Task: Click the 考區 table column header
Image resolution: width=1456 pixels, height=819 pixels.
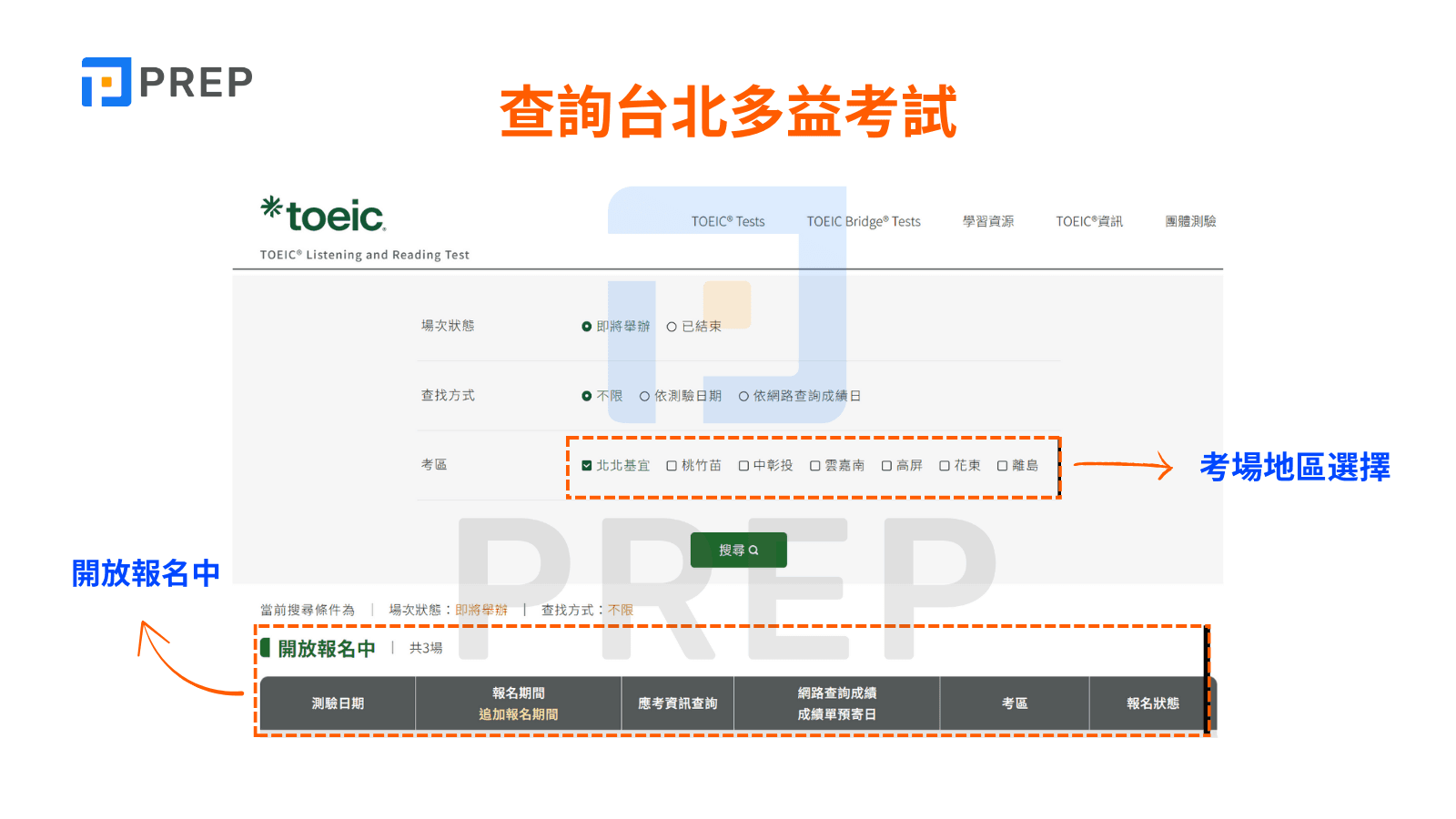Action: point(1015,703)
